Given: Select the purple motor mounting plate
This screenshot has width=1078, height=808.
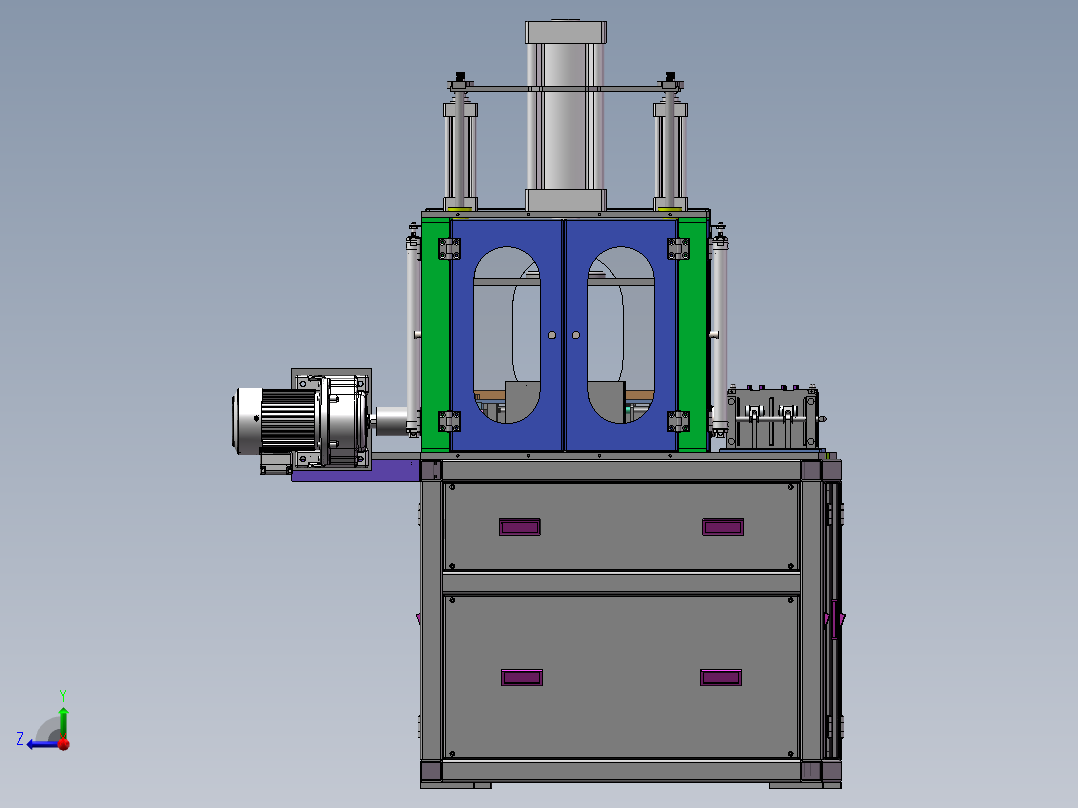Looking at the screenshot, I should coord(355,470).
